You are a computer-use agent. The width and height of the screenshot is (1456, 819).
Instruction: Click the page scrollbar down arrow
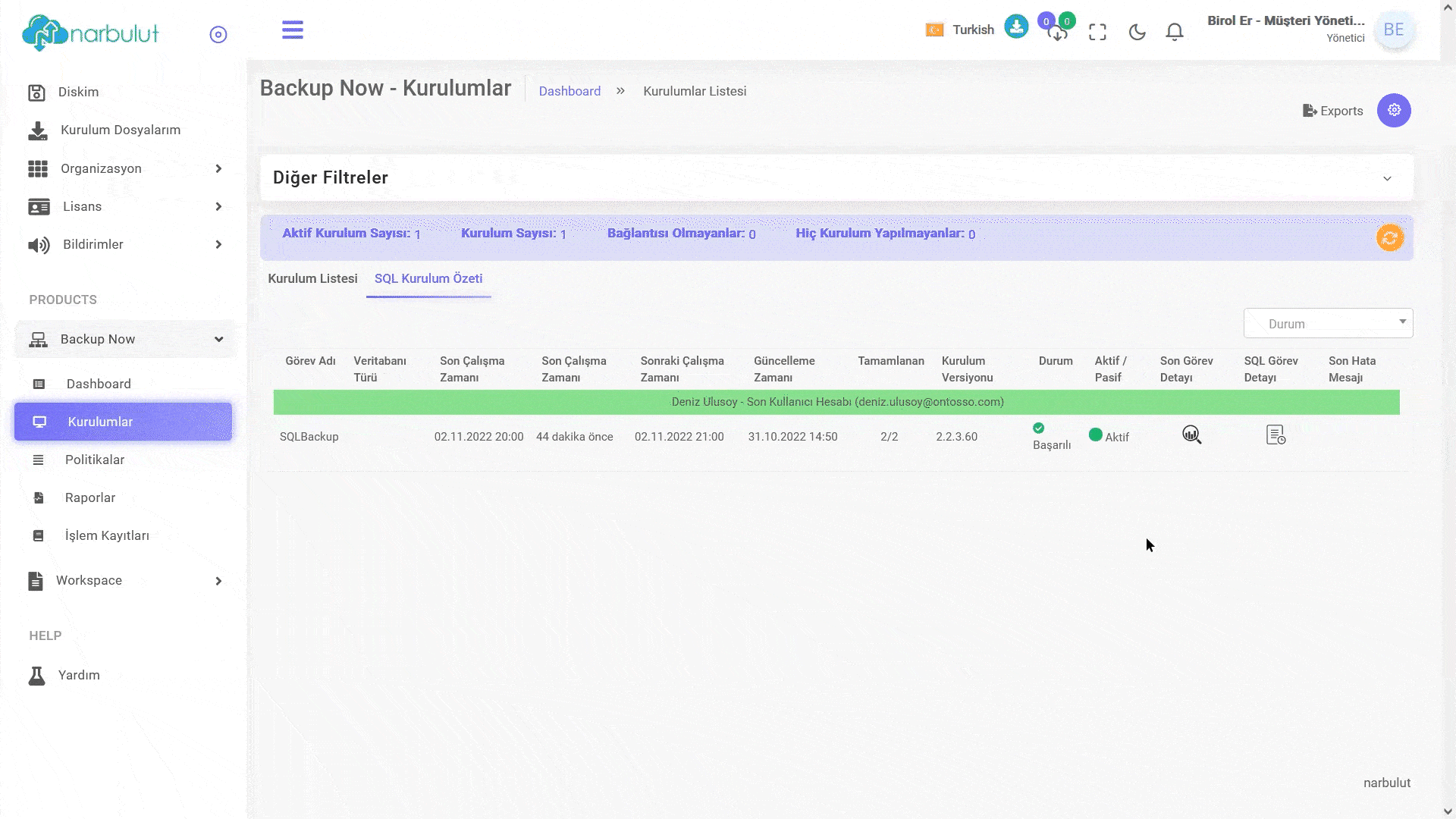(1448, 811)
